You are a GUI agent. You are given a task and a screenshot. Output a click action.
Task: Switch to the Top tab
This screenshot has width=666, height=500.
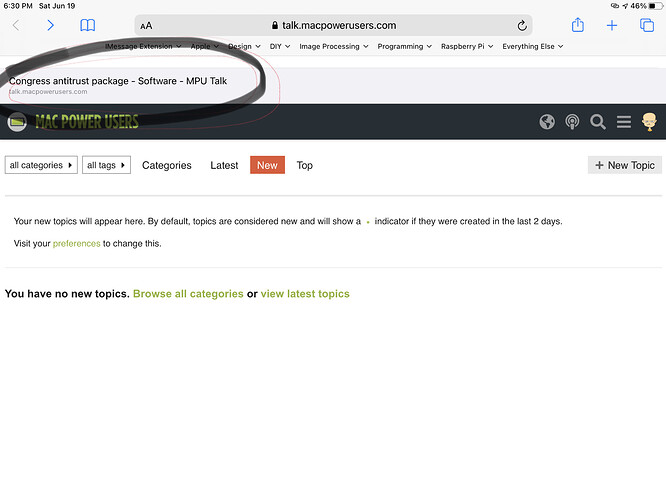(x=304, y=165)
